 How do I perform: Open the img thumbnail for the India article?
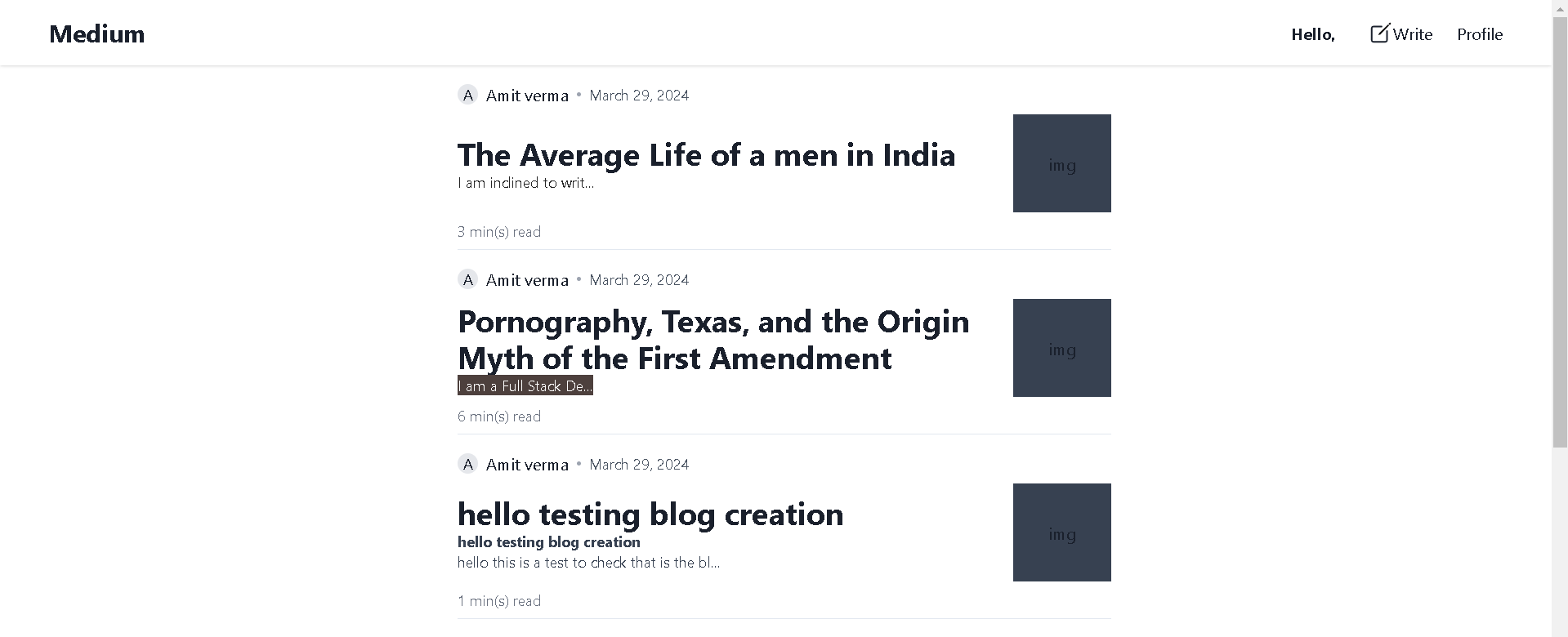(x=1061, y=163)
